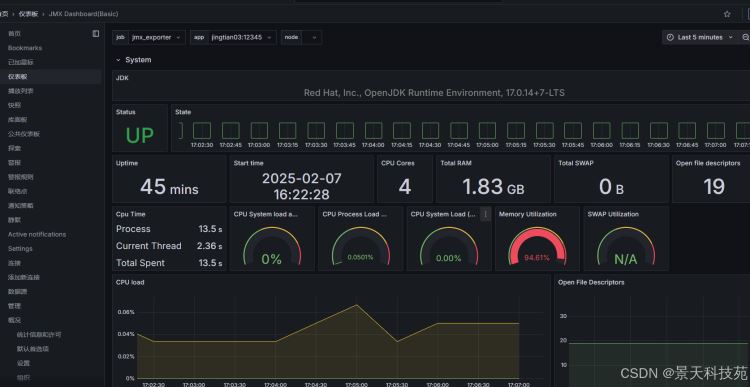This screenshot has height=387, width=750.
Task: Click the 仪表板 breadcrumb link
Action: pyautogui.click(x=28, y=14)
